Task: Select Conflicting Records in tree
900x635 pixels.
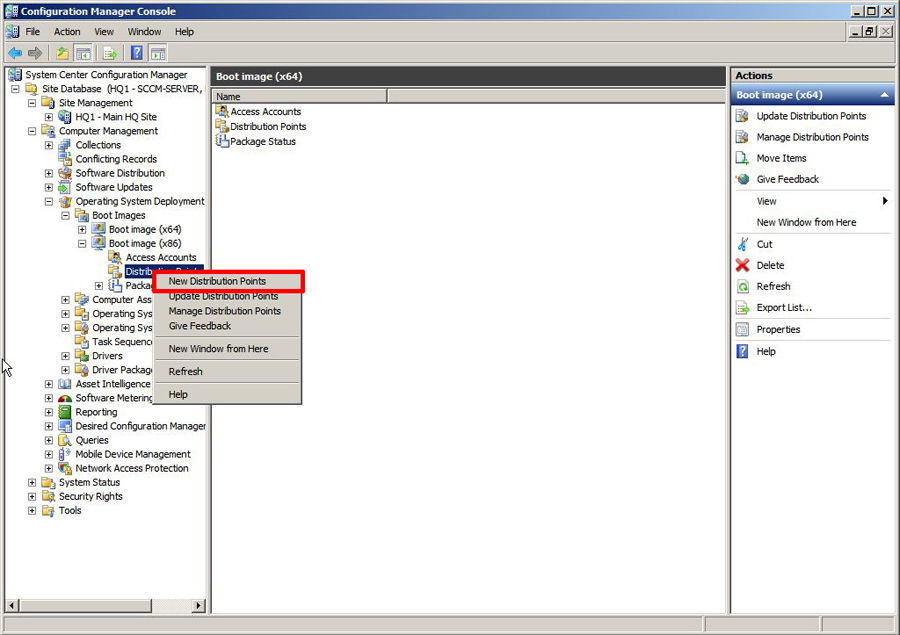Action: [116, 159]
